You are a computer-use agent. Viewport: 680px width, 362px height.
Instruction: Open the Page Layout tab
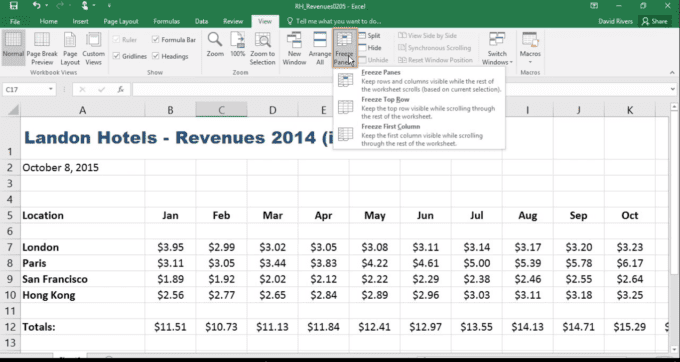(x=121, y=21)
